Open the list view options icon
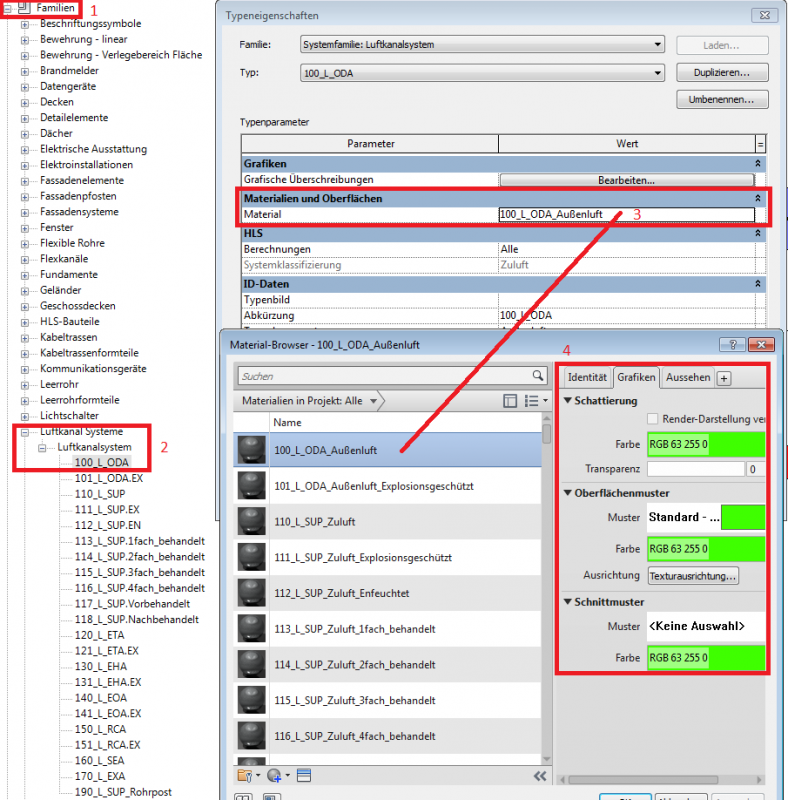The width and height of the screenshot is (788, 800). click(x=537, y=401)
